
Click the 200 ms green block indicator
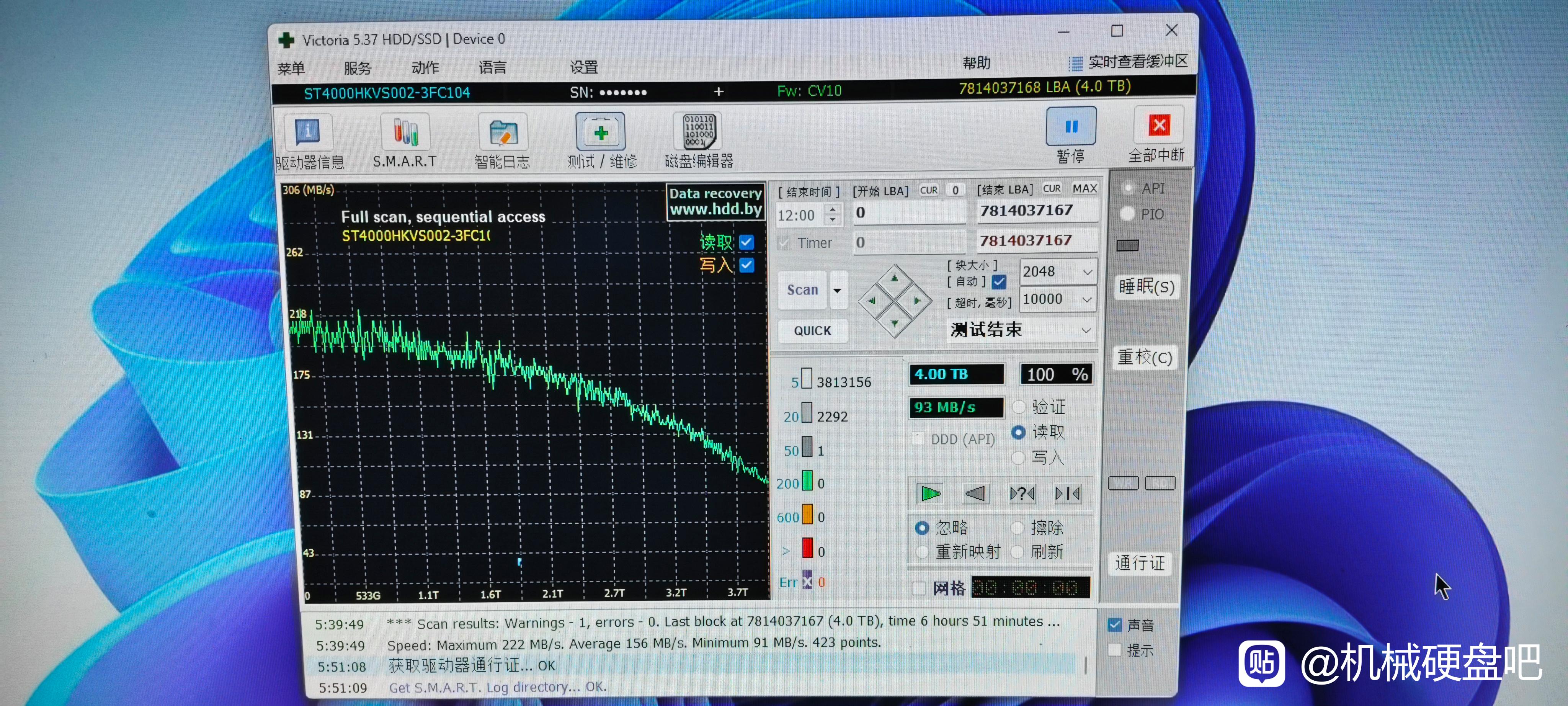click(x=807, y=480)
